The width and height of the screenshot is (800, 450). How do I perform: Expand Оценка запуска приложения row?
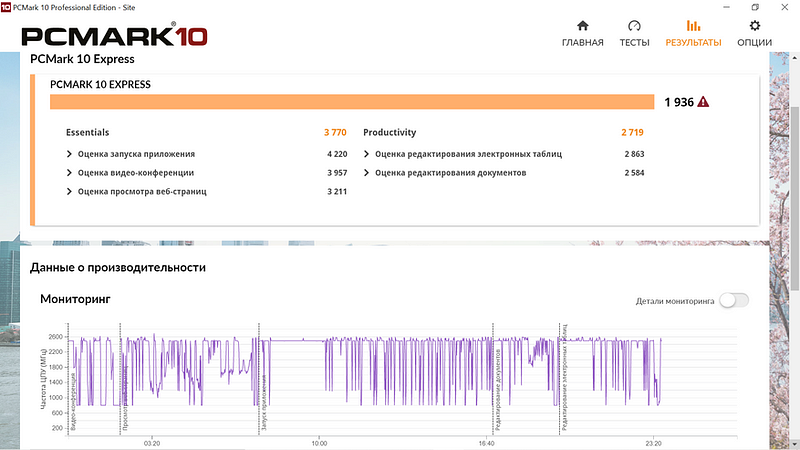point(69,154)
